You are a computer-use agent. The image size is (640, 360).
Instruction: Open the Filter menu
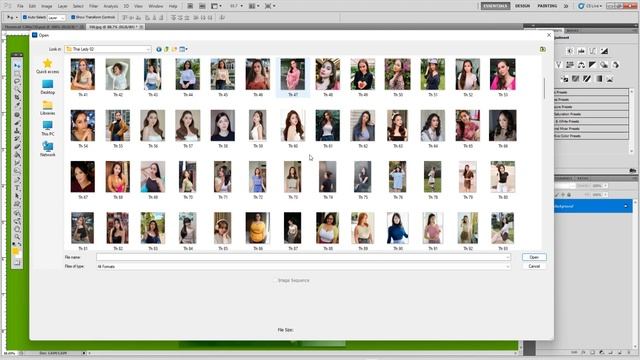93,7
